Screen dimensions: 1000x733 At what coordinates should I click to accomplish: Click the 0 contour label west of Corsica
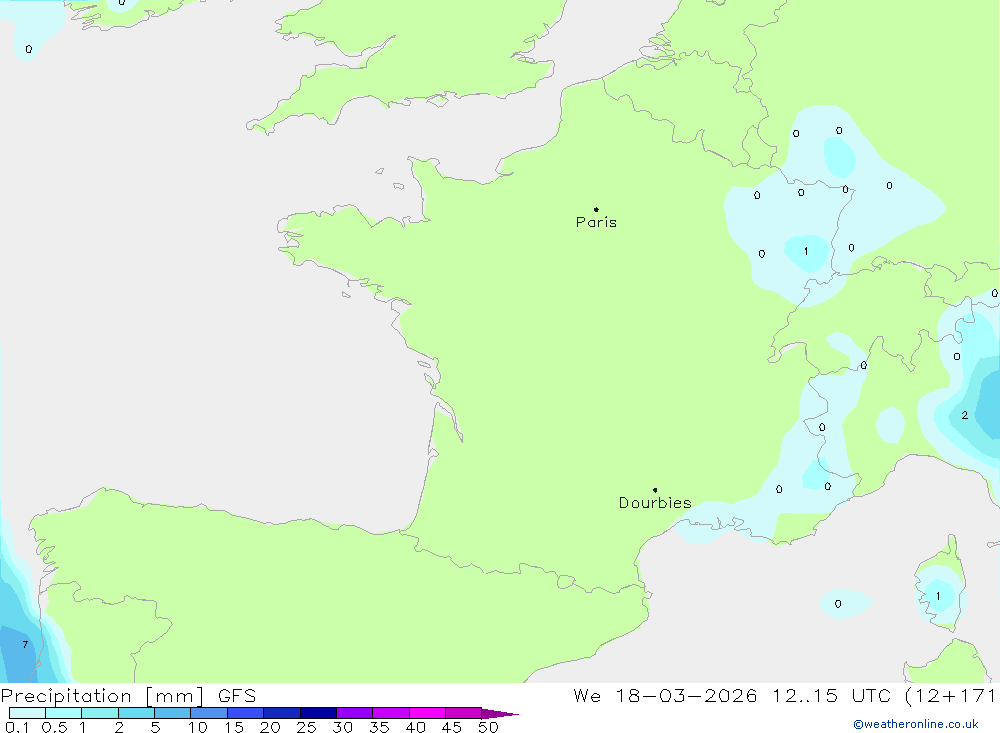click(838, 604)
